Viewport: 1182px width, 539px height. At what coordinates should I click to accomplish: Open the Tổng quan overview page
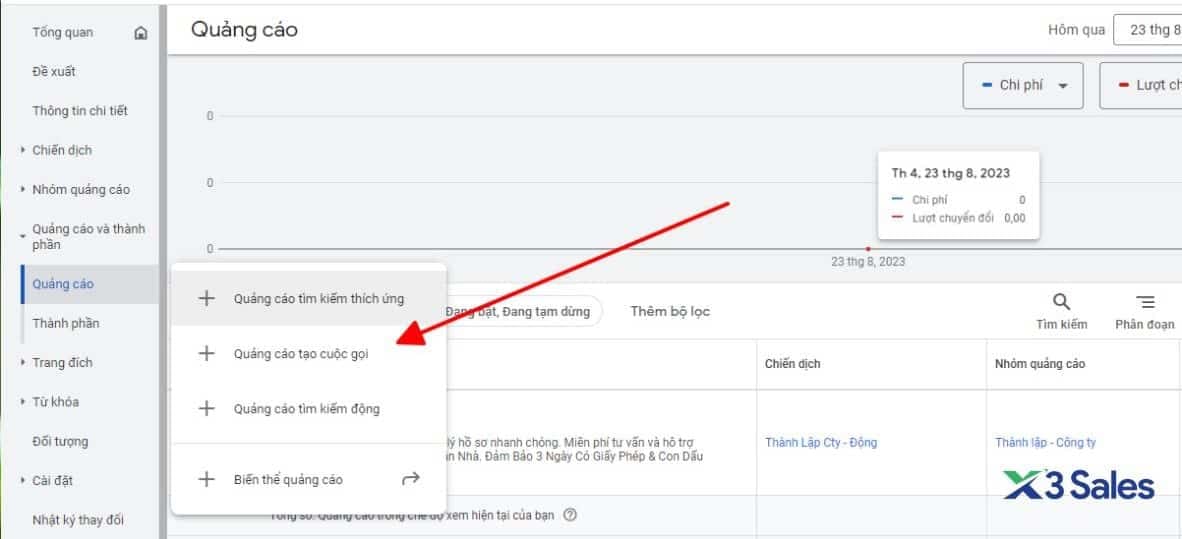[x=63, y=32]
